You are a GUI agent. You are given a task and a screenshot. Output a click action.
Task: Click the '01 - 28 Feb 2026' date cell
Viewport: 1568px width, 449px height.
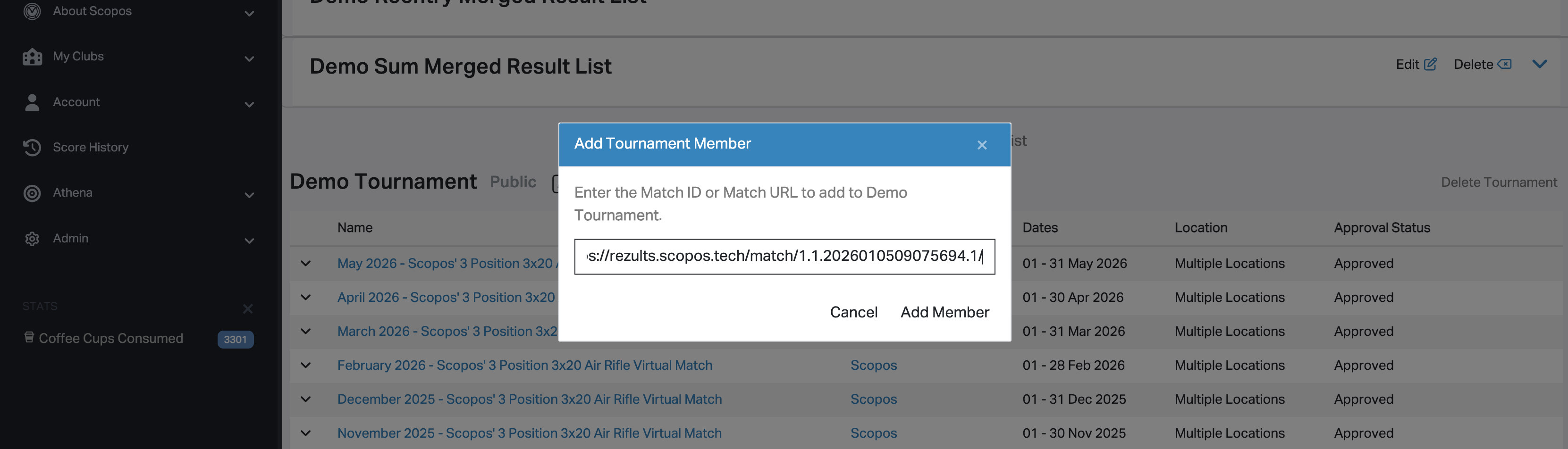coord(1073,366)
